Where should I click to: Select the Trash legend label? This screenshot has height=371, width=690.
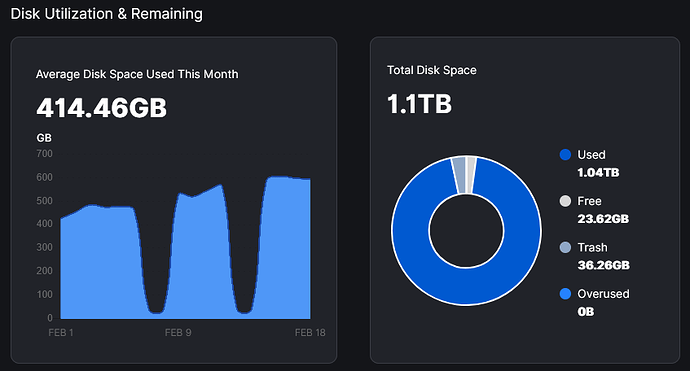click(592, 247)
